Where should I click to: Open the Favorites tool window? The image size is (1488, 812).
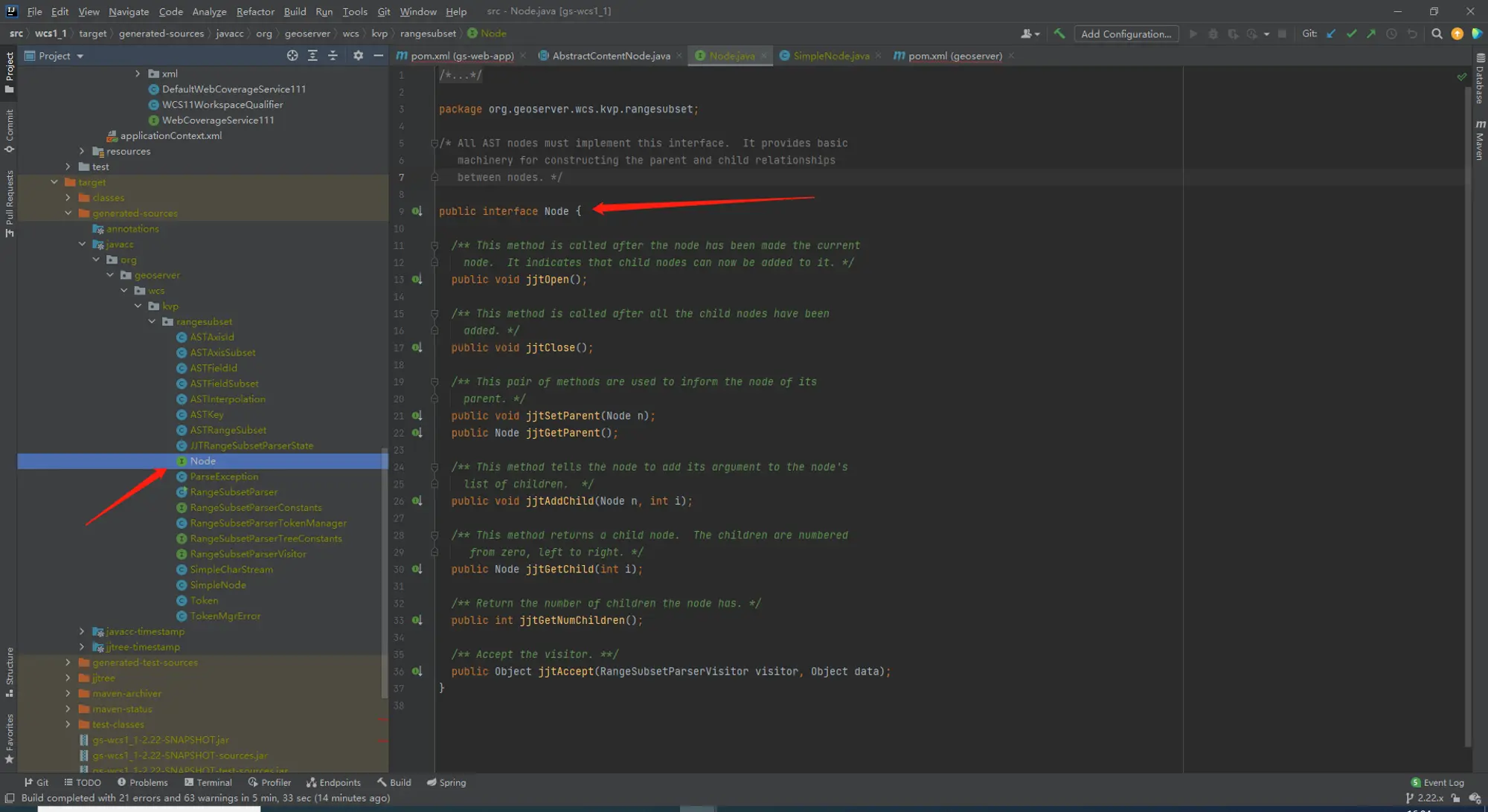click(9, 738)
